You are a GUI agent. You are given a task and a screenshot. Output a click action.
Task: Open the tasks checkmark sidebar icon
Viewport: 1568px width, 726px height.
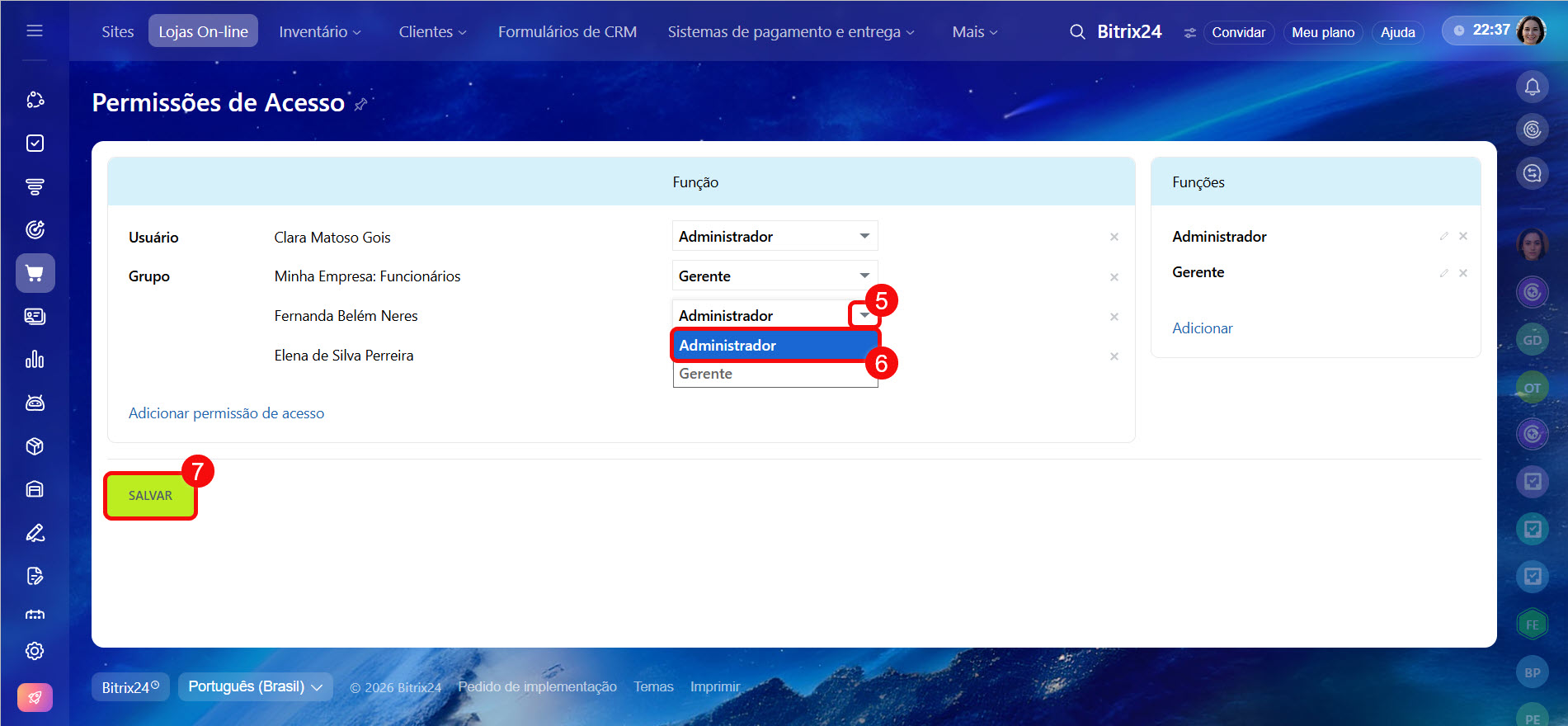click(x=35, y=144)
